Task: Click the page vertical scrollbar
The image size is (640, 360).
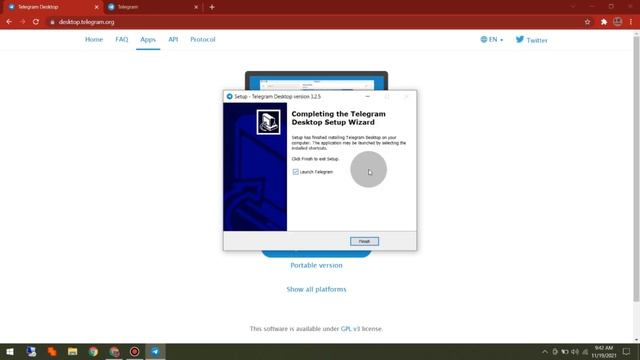Action: [x=636, y=169]
